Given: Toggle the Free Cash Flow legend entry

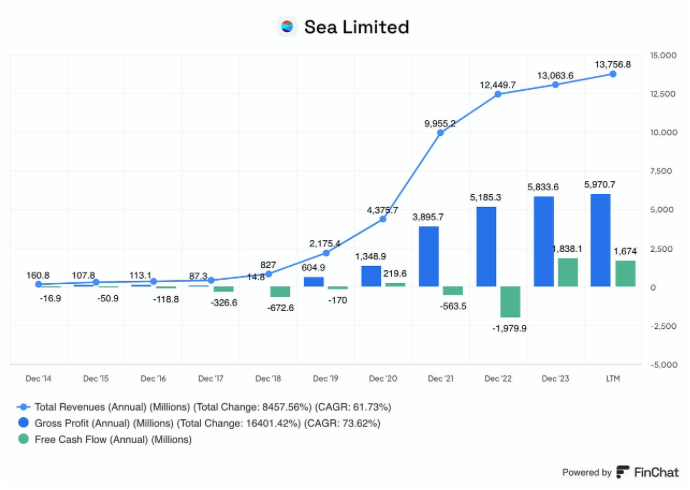Looking at the screenshot, I should [104, 439].
